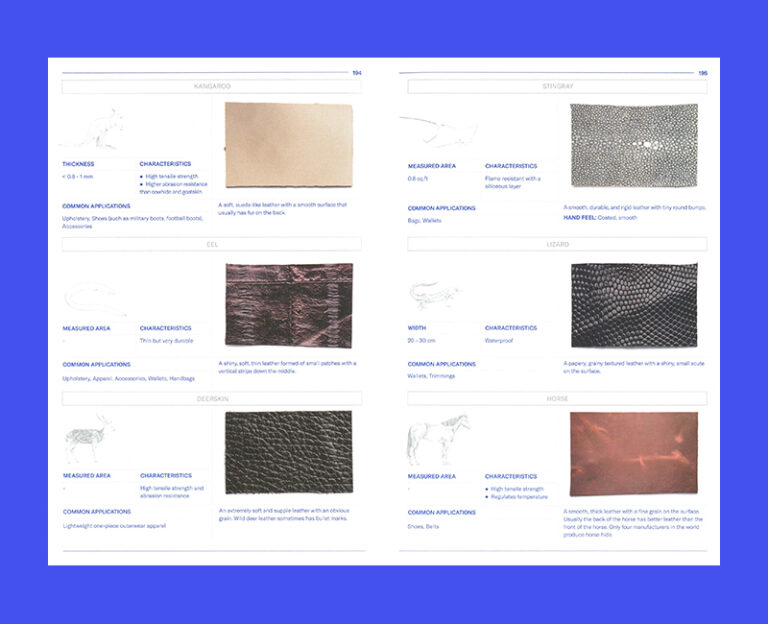Click Stingray's CHARACTERISTICS heading

(x=511, y=166)
